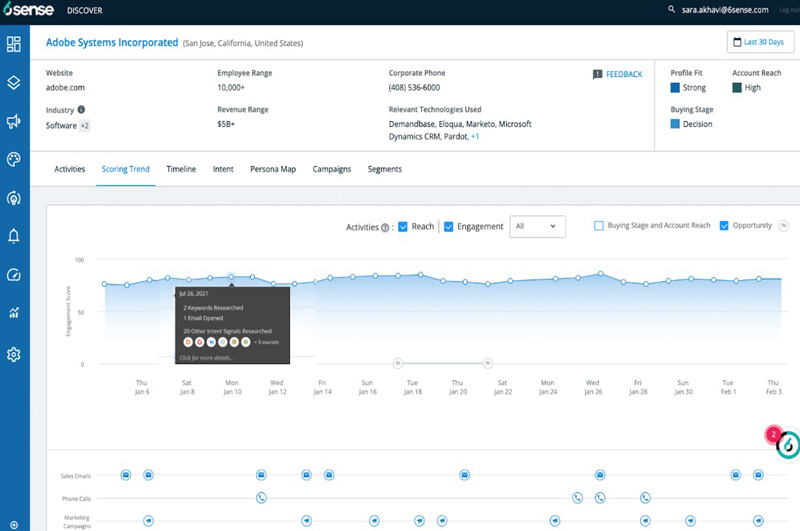Open the megaphone campaigns icon in sidebar
This screenshot has width=800, height=531.
click(14, 121)
